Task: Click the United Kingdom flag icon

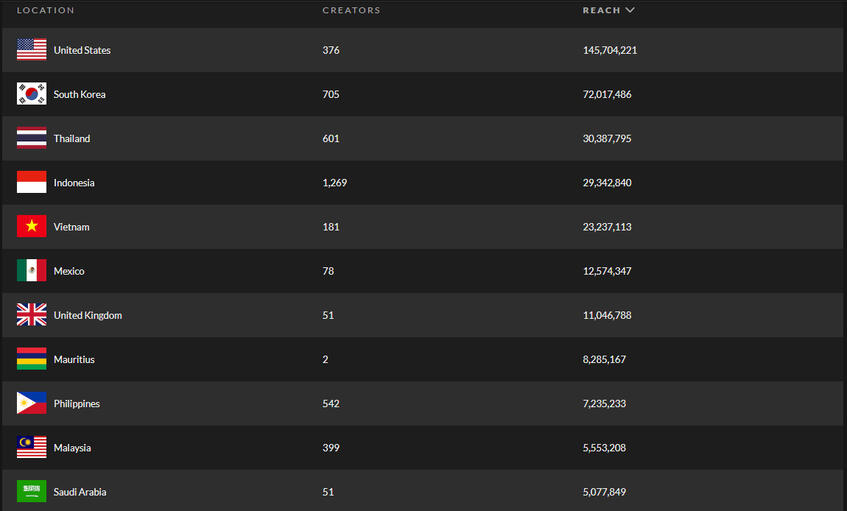Action: point(31,315)
